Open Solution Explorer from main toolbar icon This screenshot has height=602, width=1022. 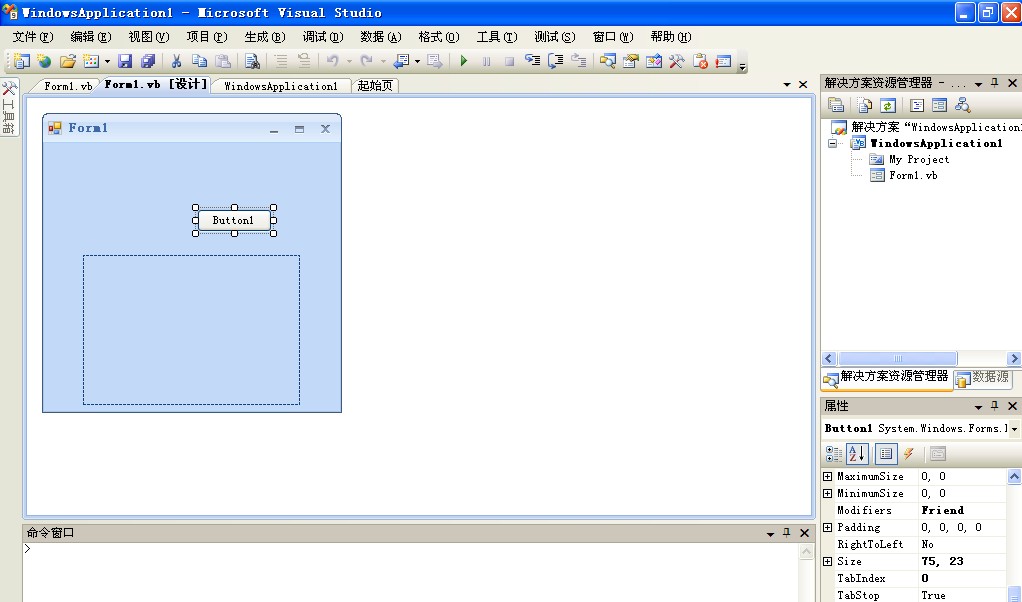(607, 61)
